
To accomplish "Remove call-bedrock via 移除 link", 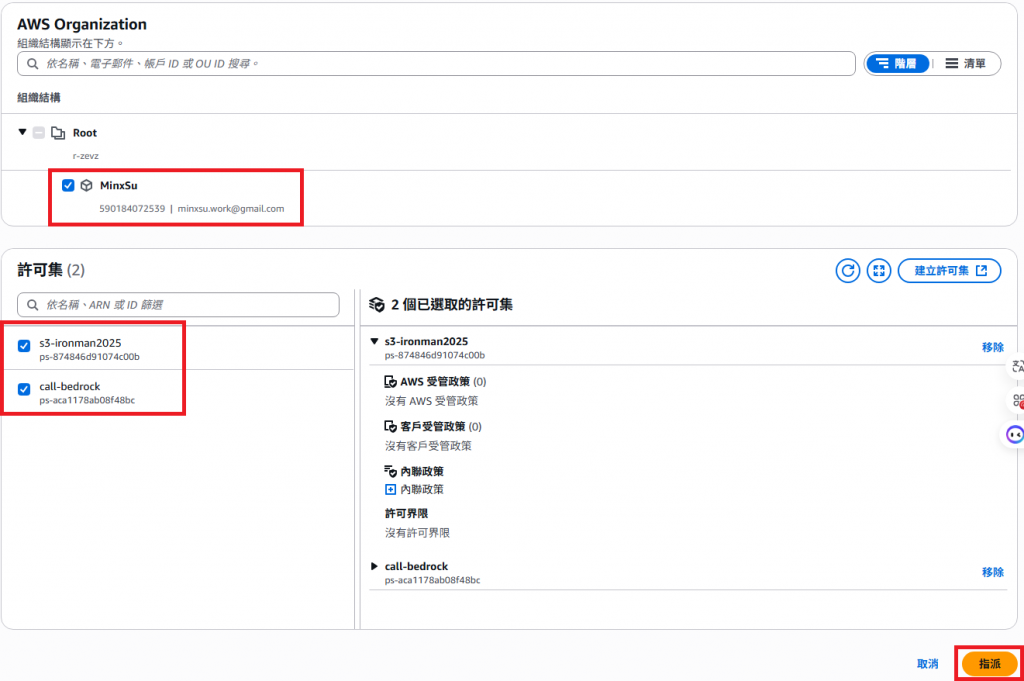I will click(x=993, y=572).
